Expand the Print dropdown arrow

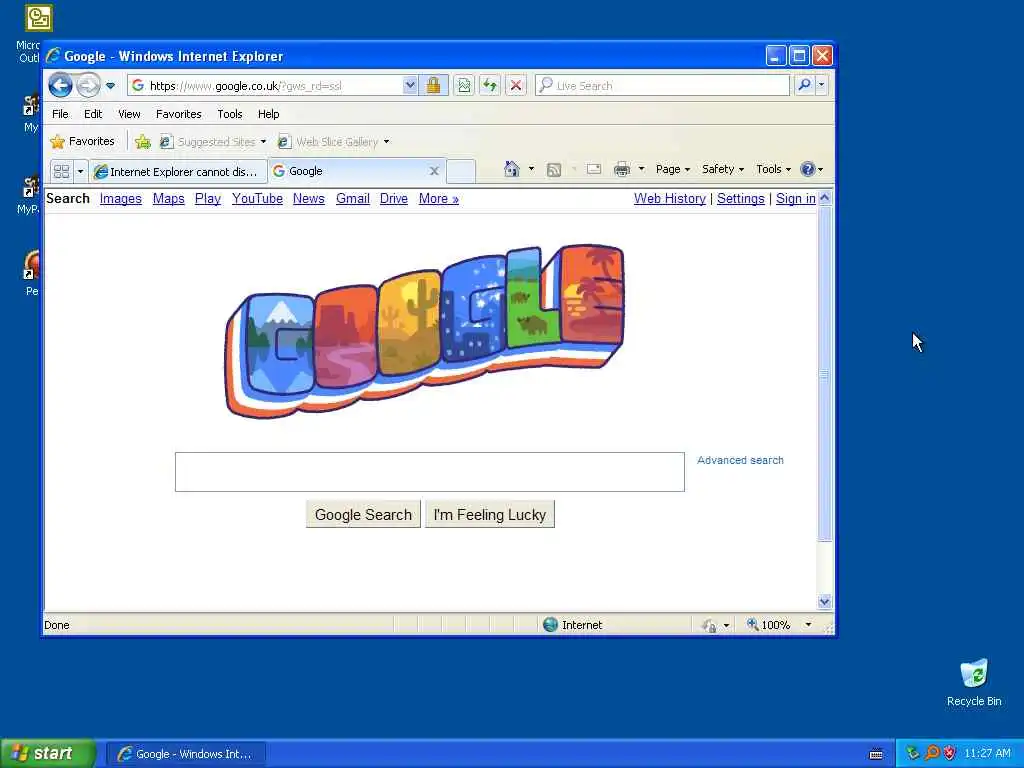pos(641,169)
